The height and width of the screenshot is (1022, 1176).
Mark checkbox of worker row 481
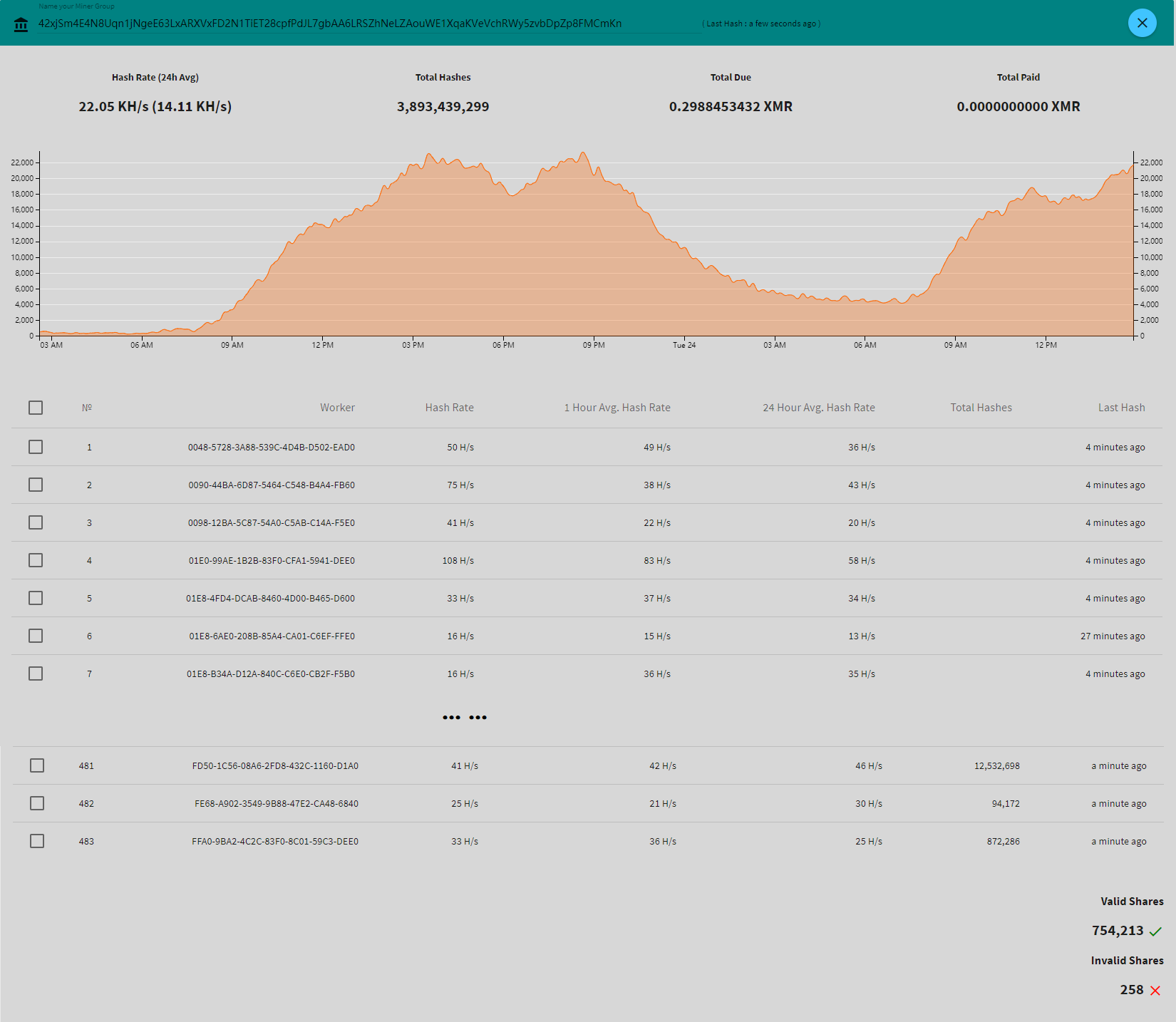37,765
